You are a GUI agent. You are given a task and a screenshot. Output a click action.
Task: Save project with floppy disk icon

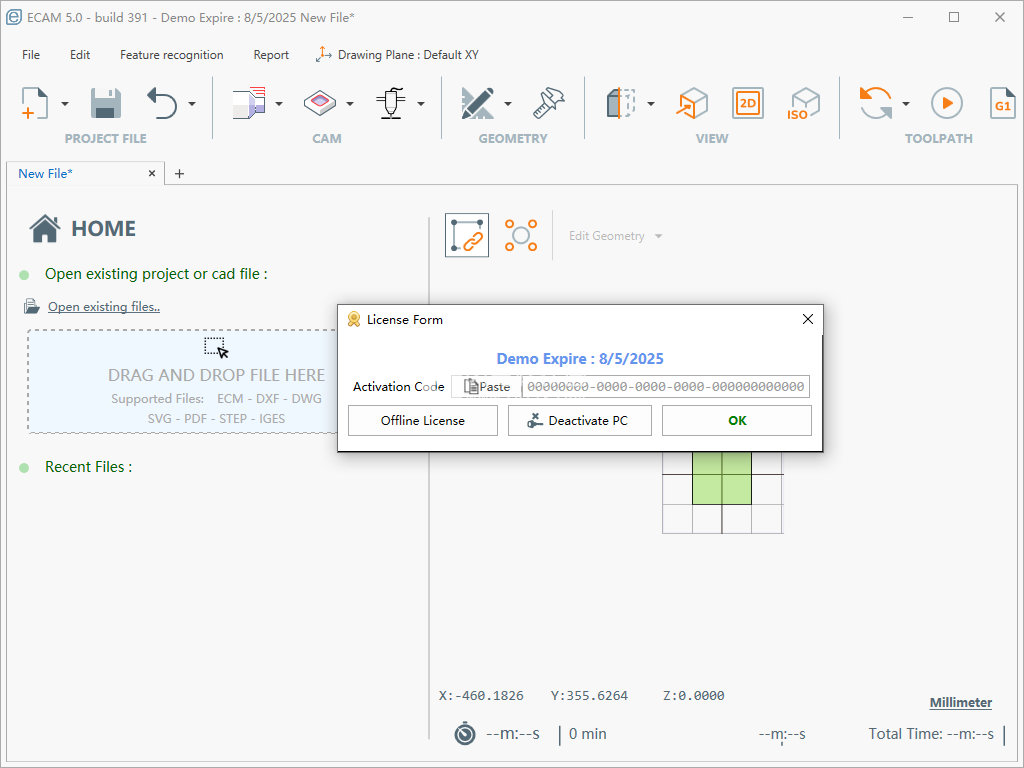click(x=106, y=103)
